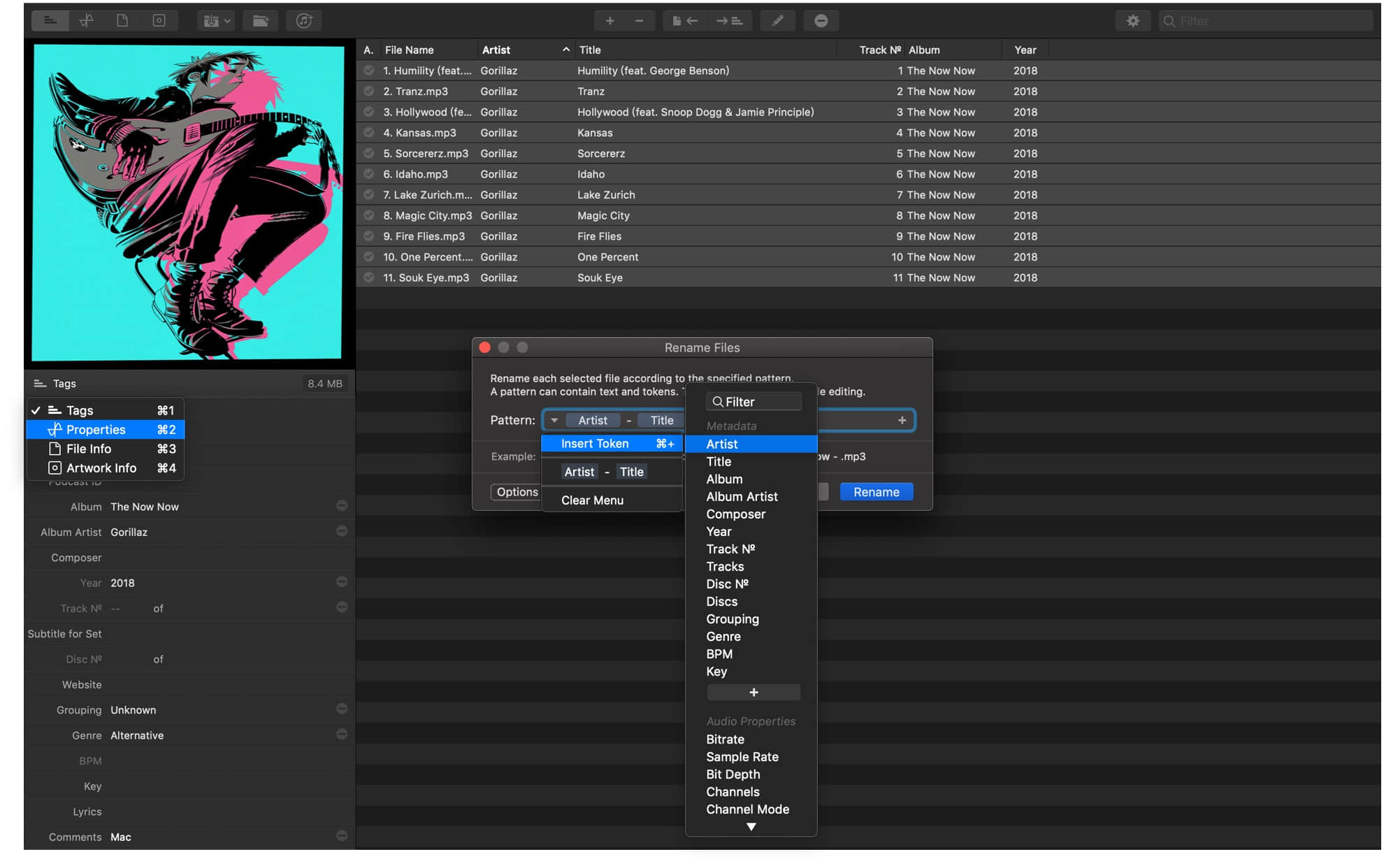Open File Info view toolbar icon
Viewport: 1384px width, 868px height.
click(123, 20)
